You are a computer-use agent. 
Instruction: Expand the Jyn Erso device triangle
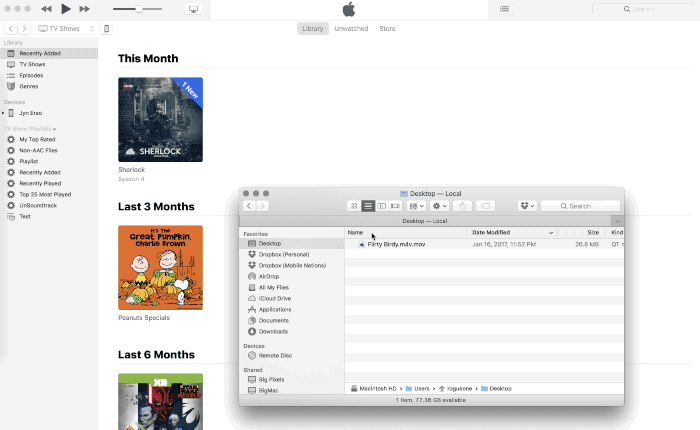click(3, 113)
